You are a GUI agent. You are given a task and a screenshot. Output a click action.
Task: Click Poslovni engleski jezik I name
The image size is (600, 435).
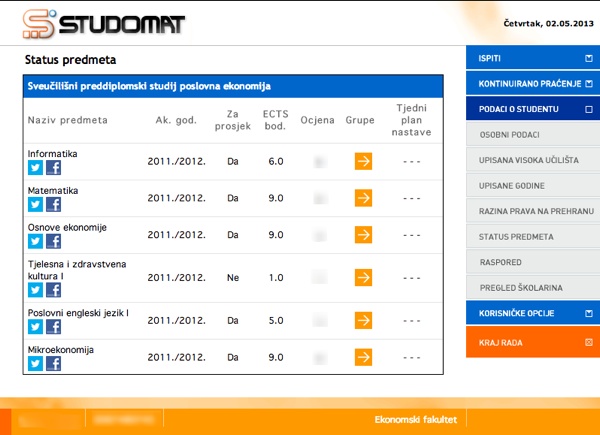(78, 313)
